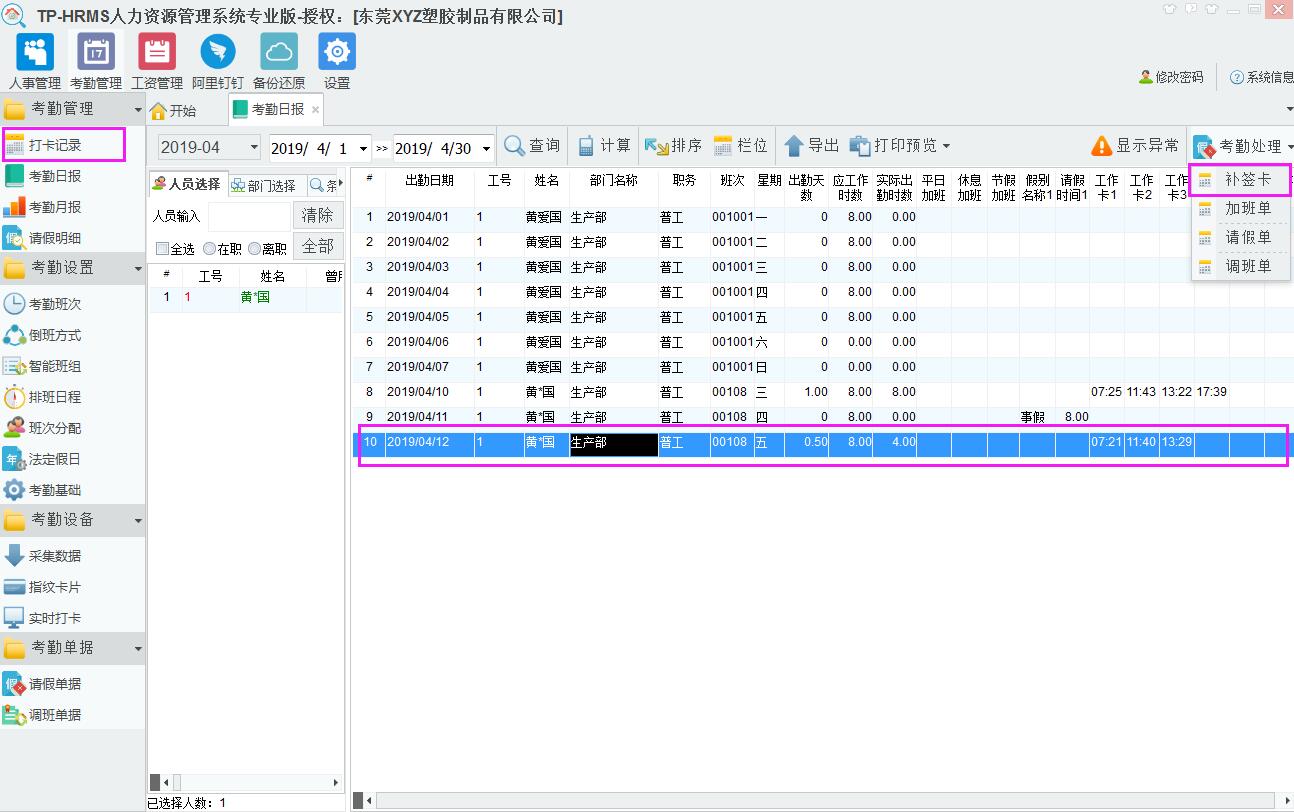
Task: Click the 排序 sort toolbar button
Action: pos(674,146)
